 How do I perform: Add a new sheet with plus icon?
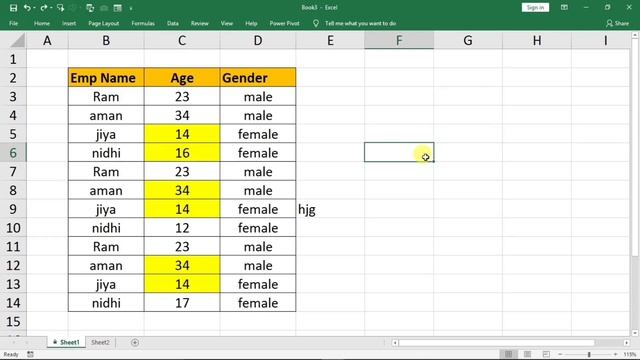(135, 342)
